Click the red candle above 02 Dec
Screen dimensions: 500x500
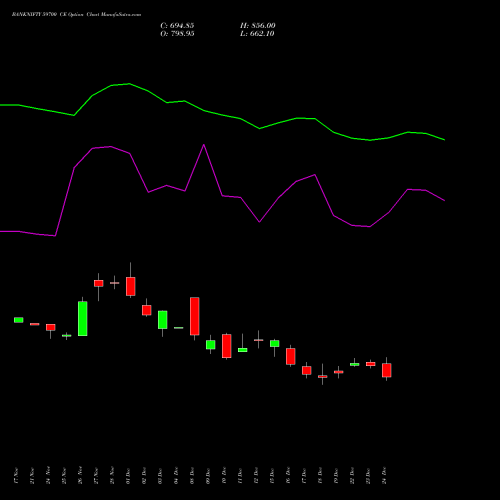(x=147, y=310)
